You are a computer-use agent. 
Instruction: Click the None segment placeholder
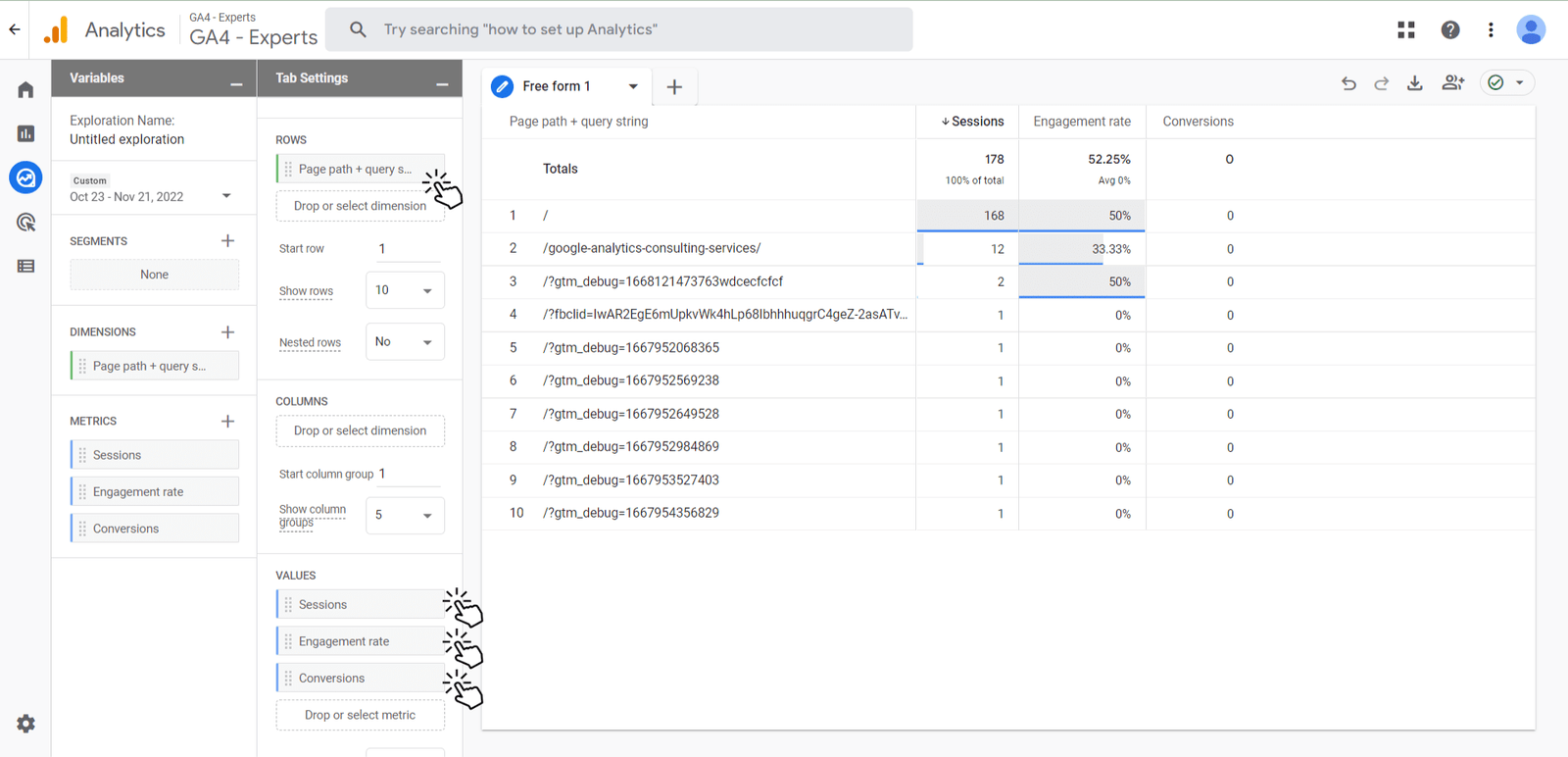point(154,275)
